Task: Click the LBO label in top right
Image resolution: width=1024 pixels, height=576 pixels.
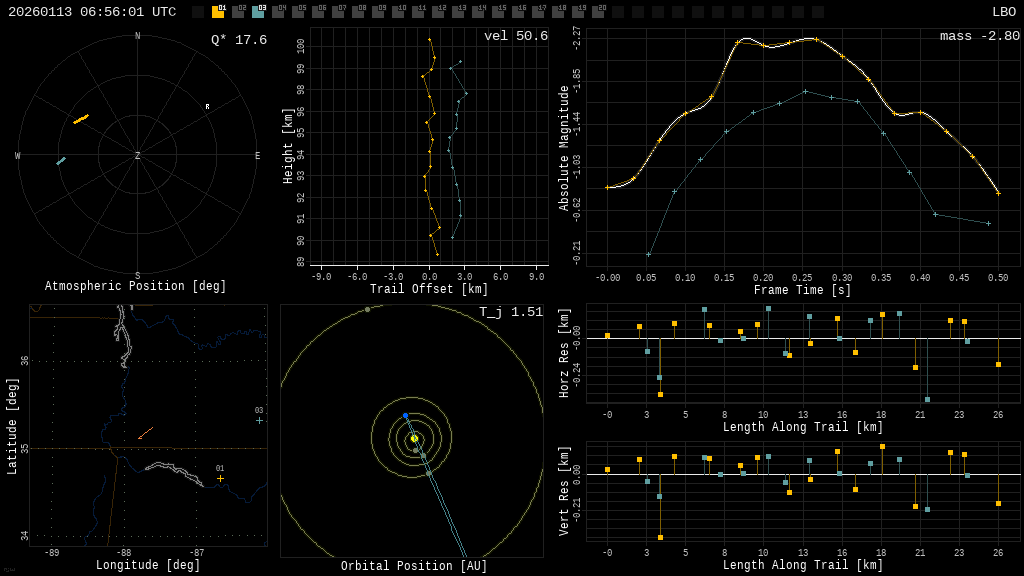Action: (1003, 12)
